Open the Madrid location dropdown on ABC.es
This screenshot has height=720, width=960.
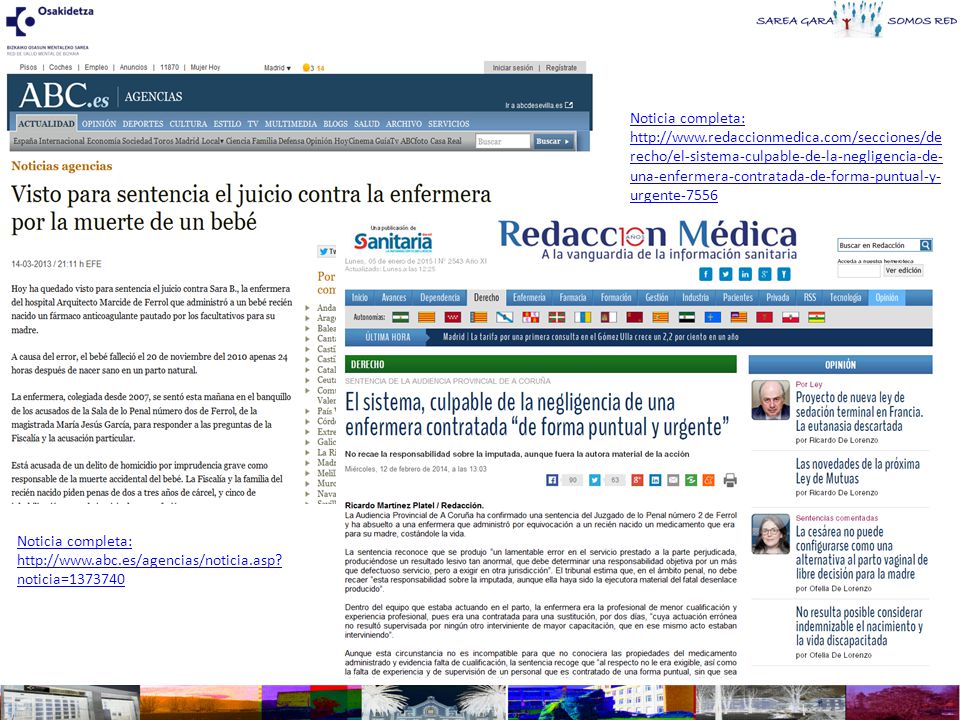pos(277,68)
